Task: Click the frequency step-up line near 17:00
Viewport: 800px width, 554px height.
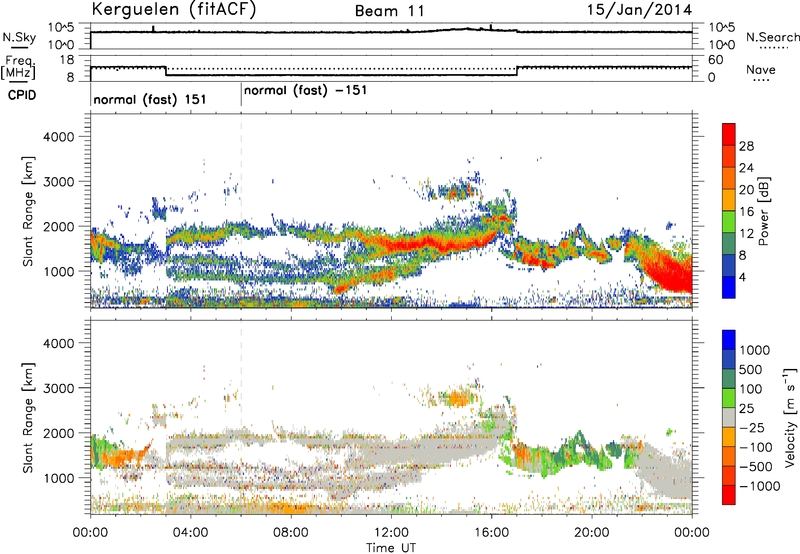Action: 517,71
